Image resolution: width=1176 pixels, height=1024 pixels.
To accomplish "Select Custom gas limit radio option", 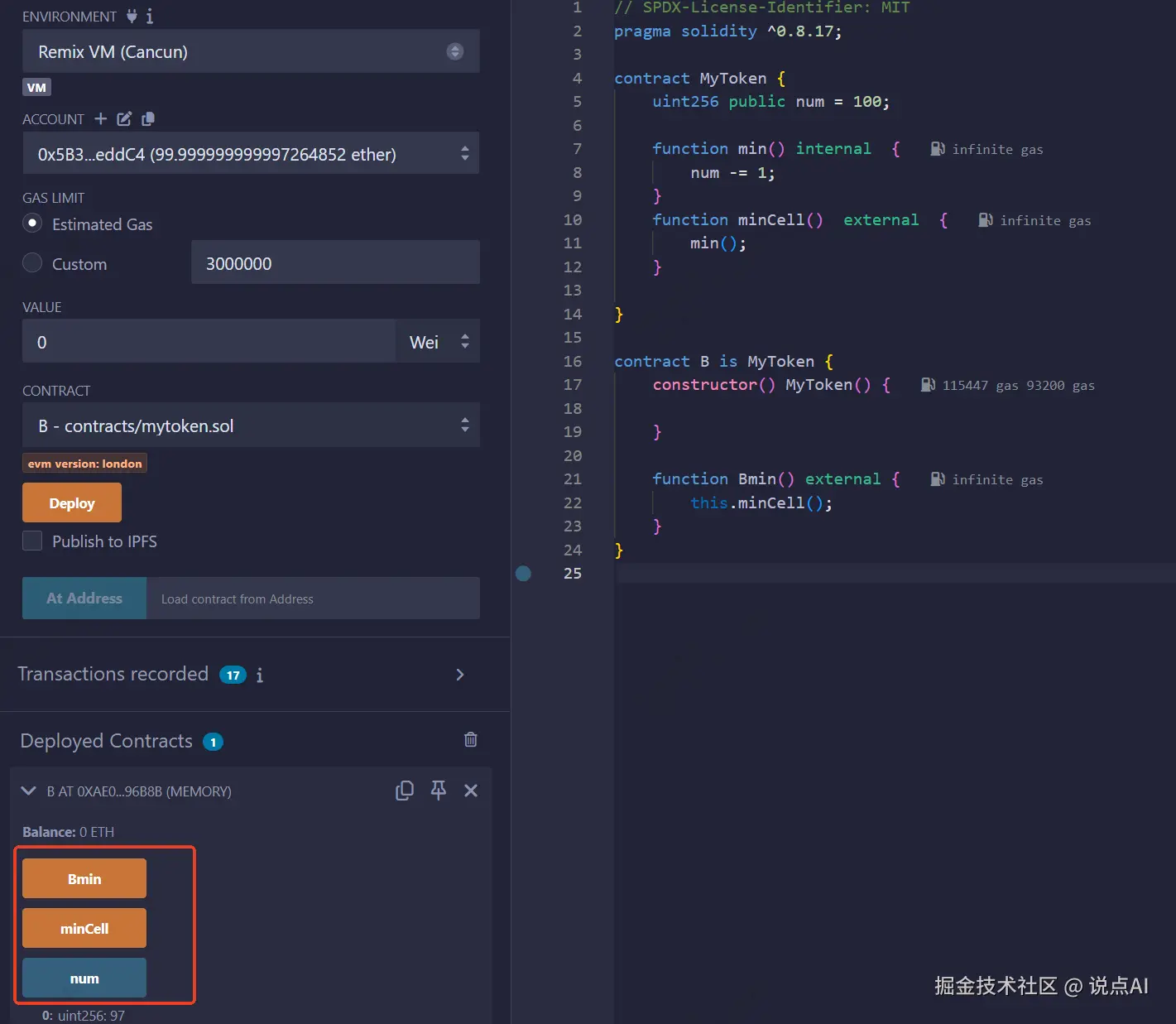I will (32, 263).
